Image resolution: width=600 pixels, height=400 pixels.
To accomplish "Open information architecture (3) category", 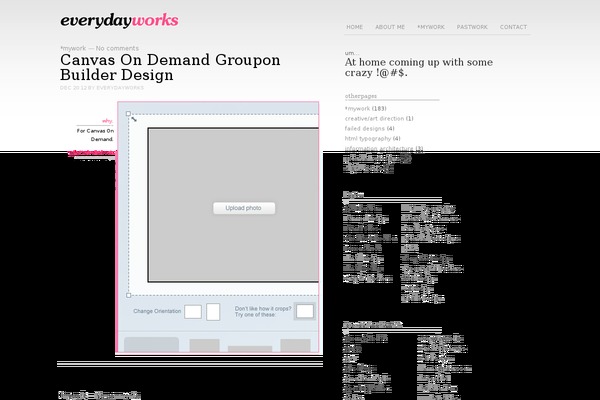I will (384, 149).
